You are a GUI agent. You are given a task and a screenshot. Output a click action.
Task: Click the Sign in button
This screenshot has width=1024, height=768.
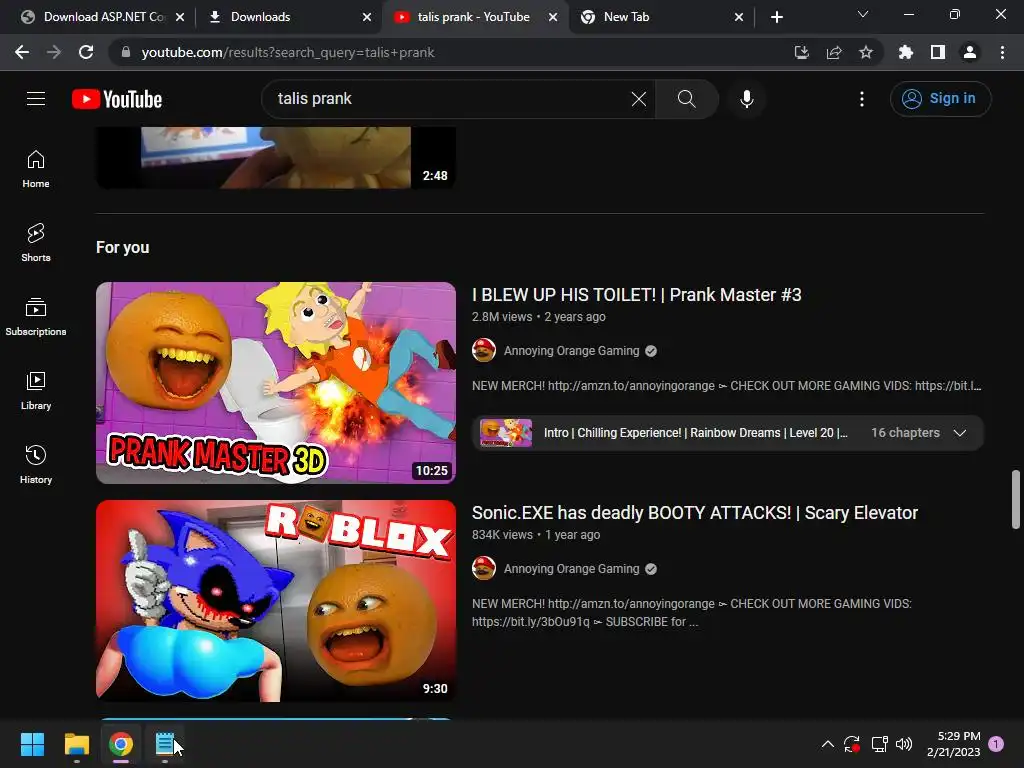click(940, 99)
